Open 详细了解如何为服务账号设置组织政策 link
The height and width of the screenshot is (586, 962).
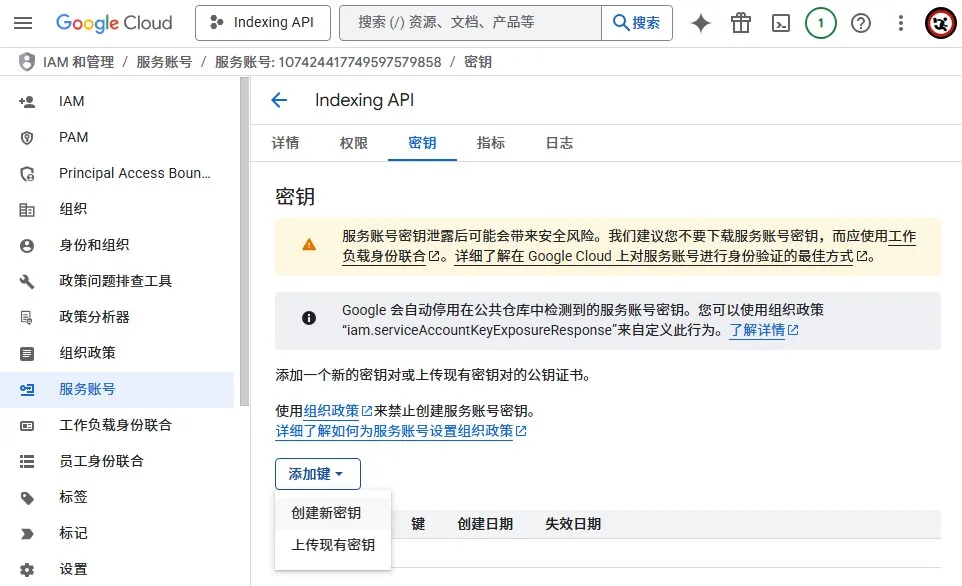tap(401, 431)
